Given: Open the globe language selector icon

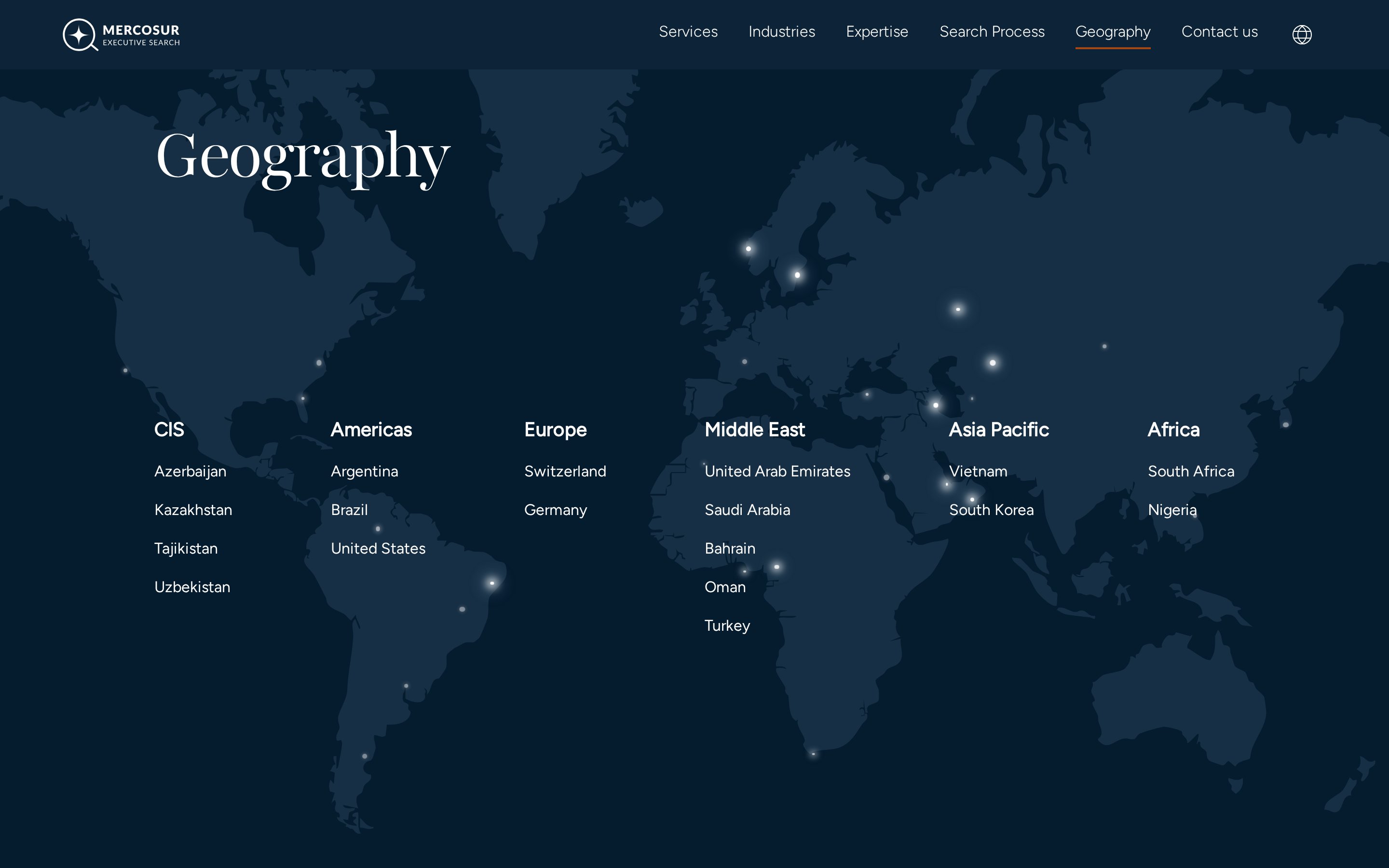Looking at the screenshot, I should coord(1302,34).
